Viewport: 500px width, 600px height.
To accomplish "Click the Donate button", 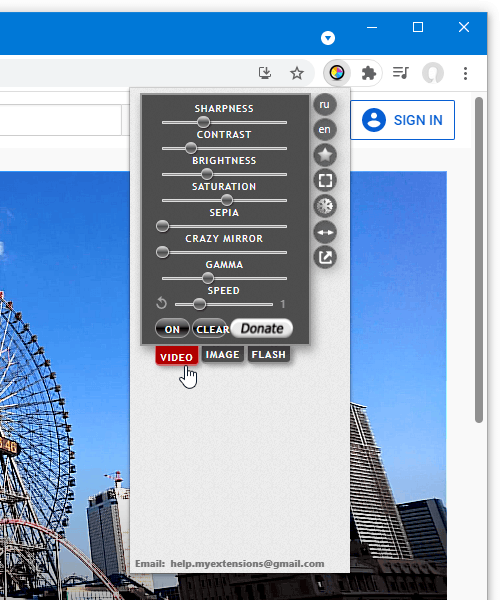I will click(x=262, y=328).
